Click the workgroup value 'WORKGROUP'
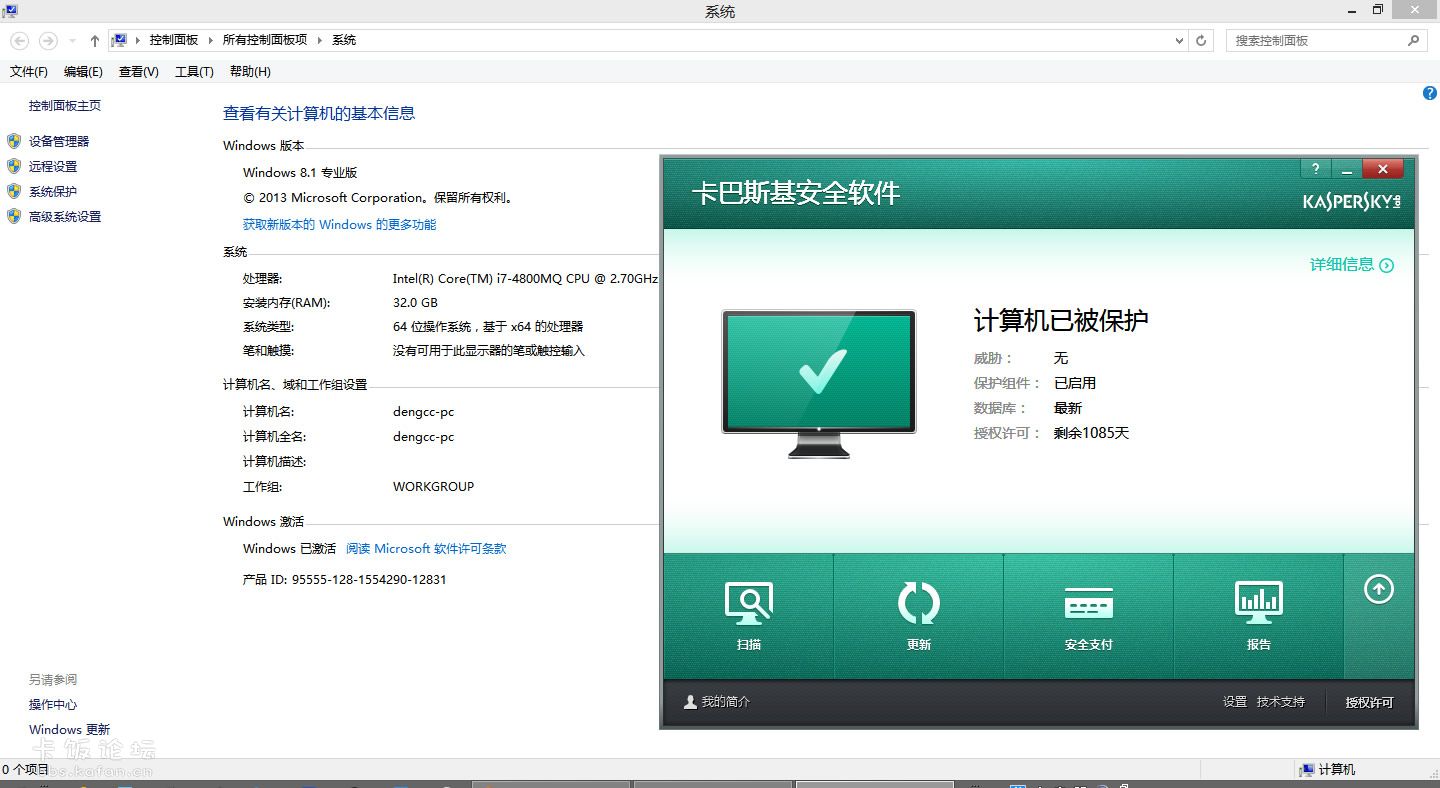 pos(434,487)
